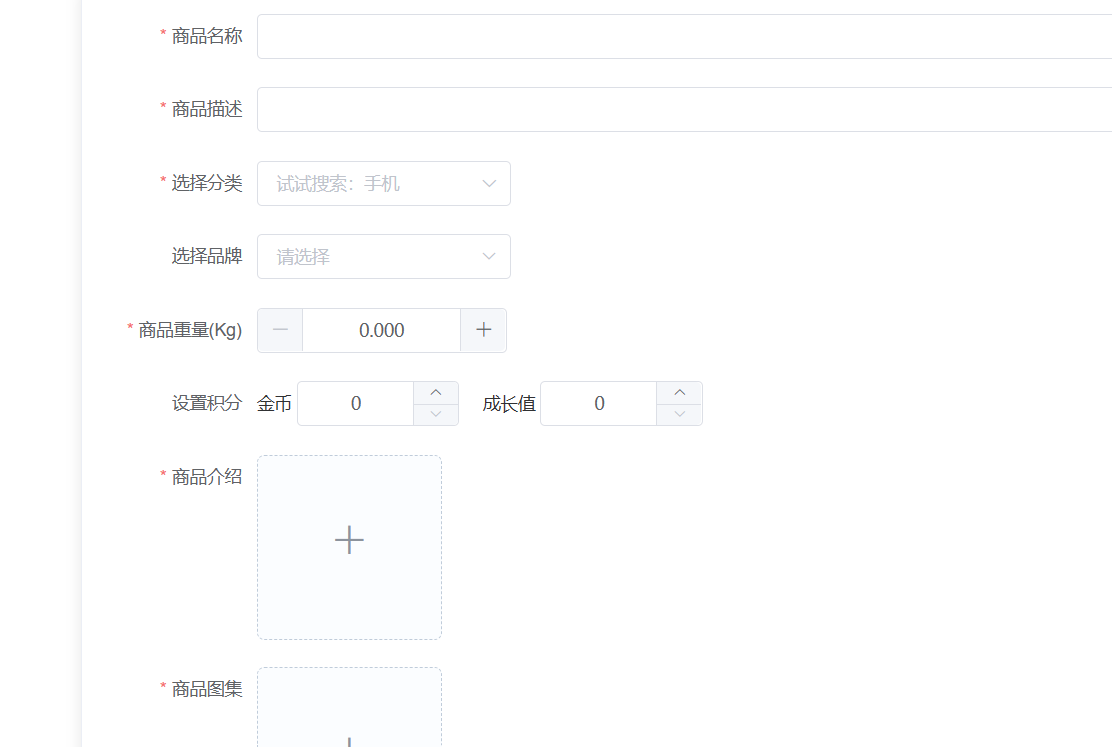The height and width of the screenshot is (747, 1112).
Task: Click the 商品重量(Kg) label text
Action: click(x=190, y=330)
